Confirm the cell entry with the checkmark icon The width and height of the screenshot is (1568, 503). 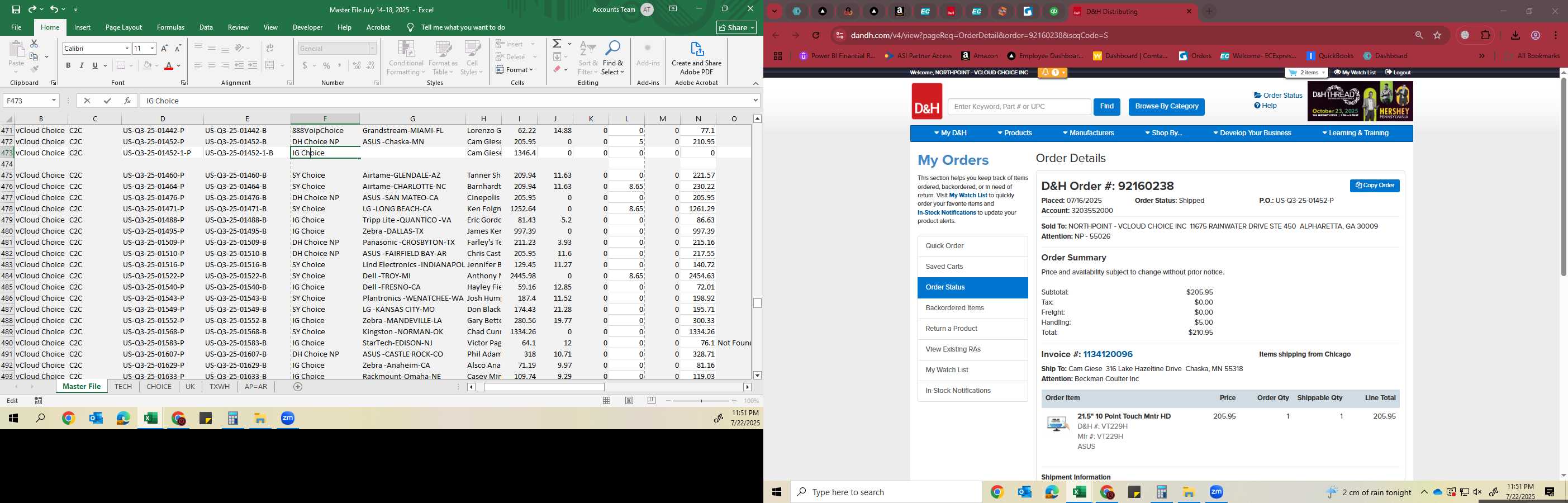[x=107, y=101]
